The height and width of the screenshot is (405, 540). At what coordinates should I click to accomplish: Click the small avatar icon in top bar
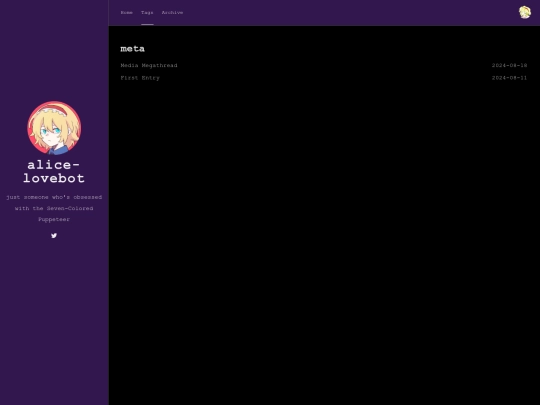tap(525, 12)
